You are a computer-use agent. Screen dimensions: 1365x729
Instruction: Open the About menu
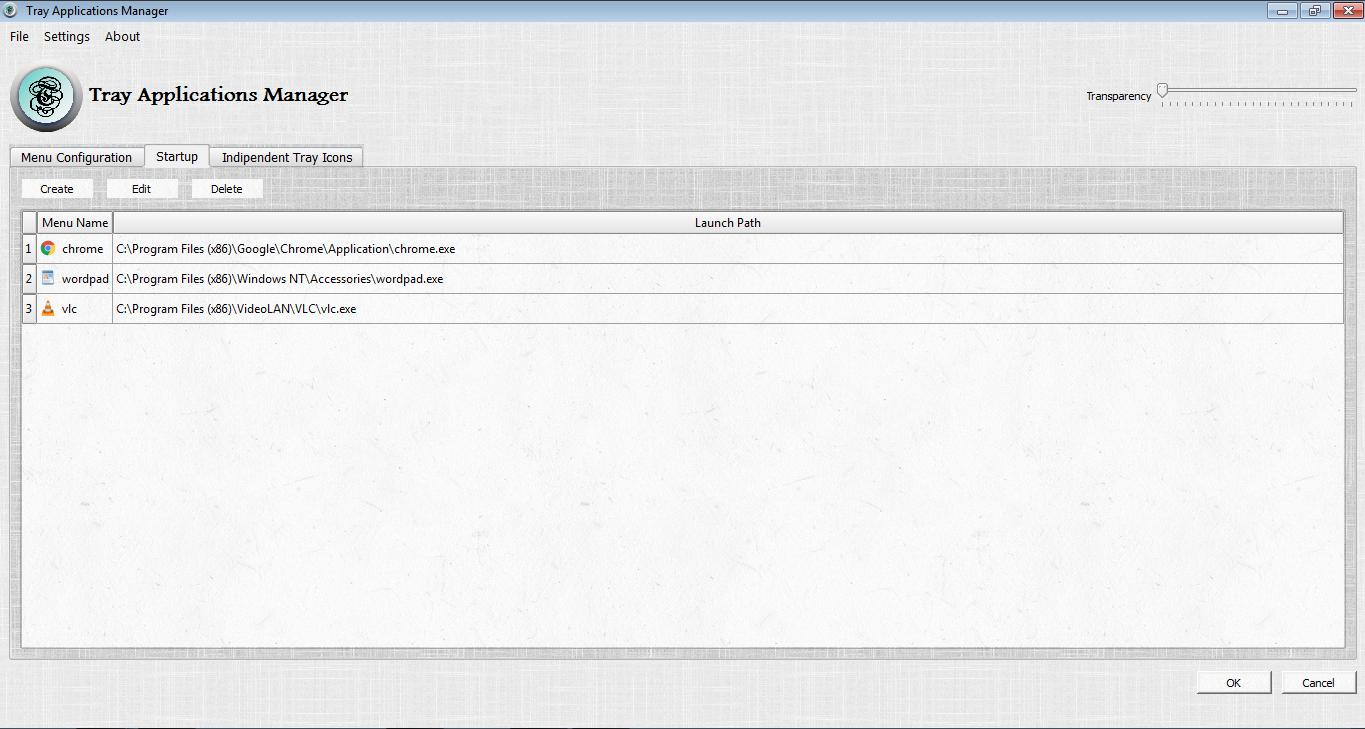[x=122, y=36]
